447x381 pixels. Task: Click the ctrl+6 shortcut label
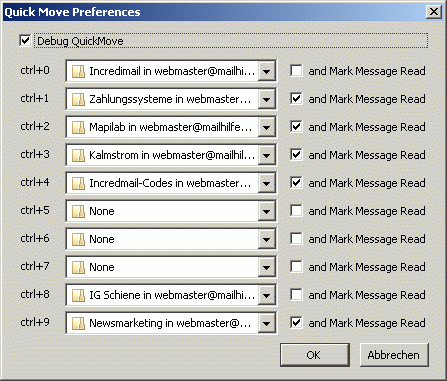(35, 238)
